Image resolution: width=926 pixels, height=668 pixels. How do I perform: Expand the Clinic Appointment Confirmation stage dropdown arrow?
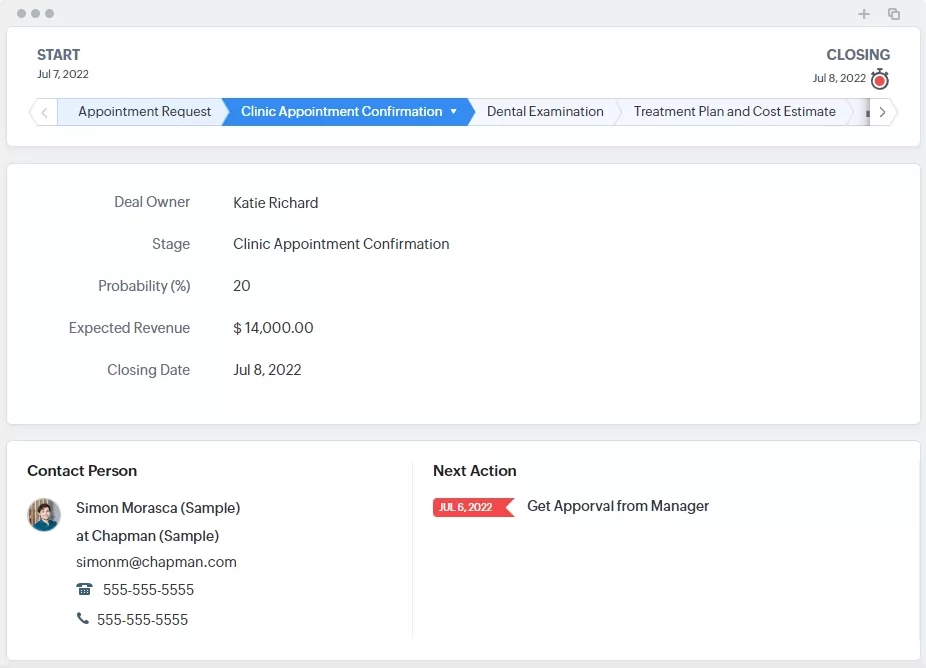click(x=453, y=112)
